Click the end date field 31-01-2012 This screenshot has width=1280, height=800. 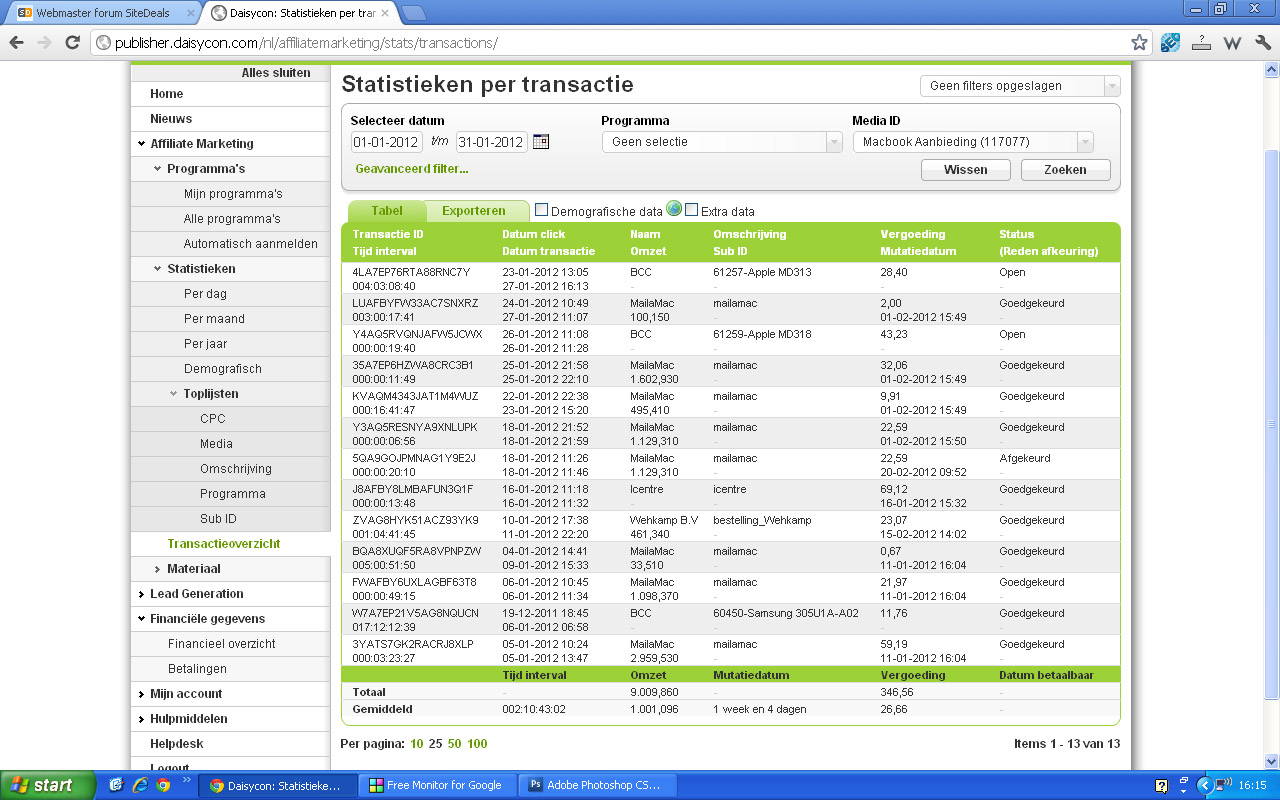[x=492, y=142]
